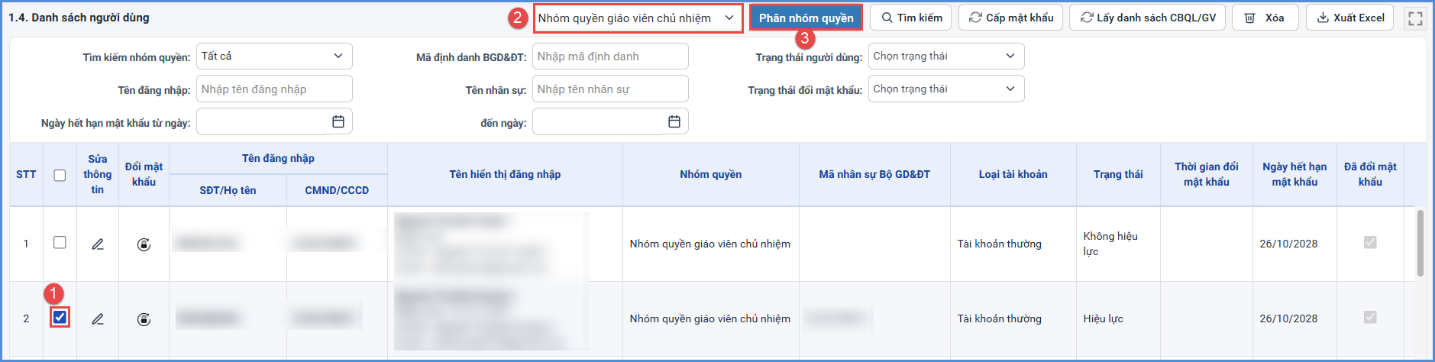Reset password icon in row 2
The image size is (1435, 362).
click(145, 319)
